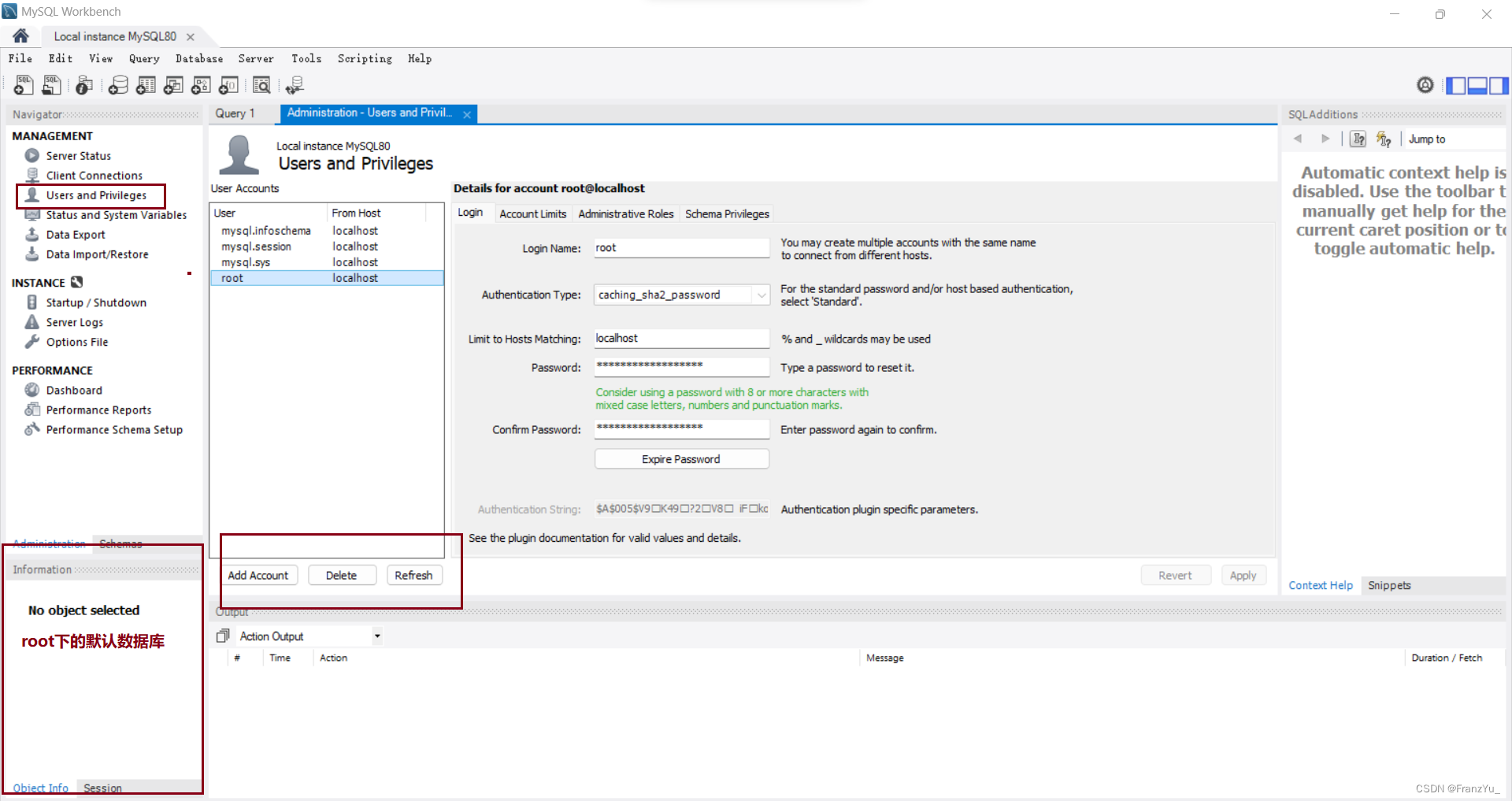Click the Startup / Shutdown icon

pyautogui.click(x=31, y=302)
